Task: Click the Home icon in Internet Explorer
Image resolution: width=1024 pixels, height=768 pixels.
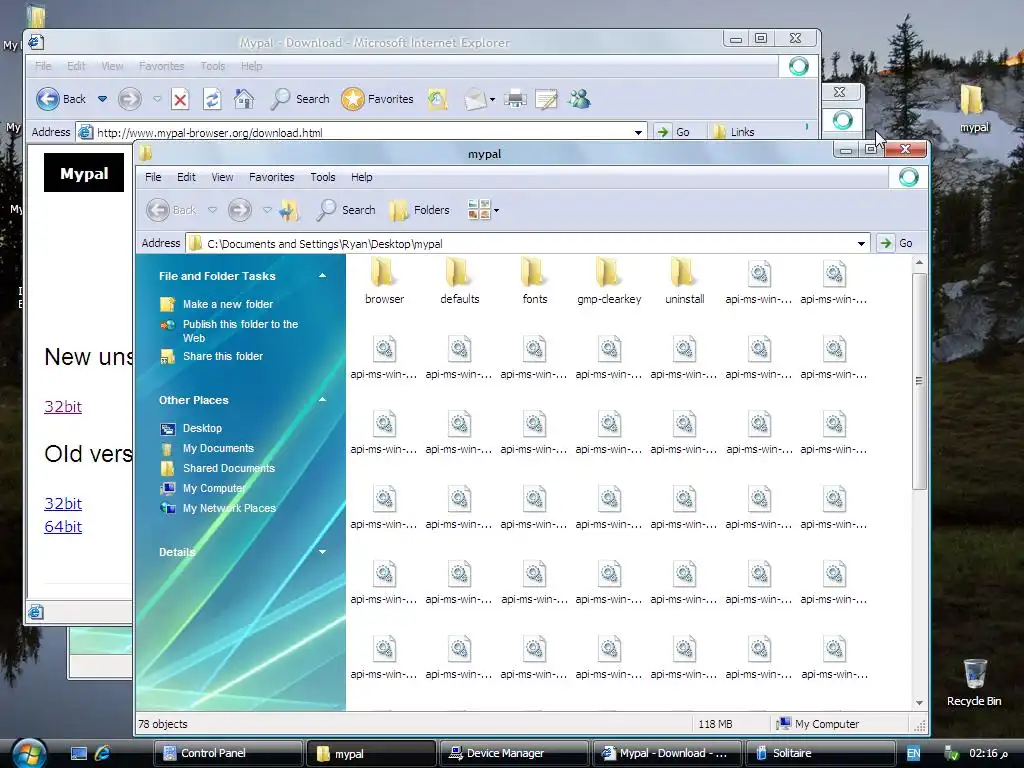Action: click(x=244, y=99)
